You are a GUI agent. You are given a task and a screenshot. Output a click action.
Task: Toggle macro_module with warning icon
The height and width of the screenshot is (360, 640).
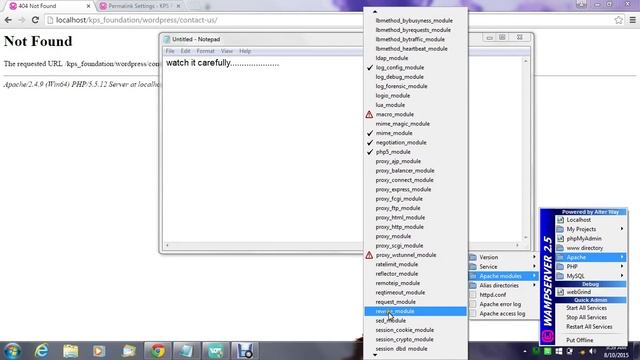pyautogui.click(x=415, y=115)
